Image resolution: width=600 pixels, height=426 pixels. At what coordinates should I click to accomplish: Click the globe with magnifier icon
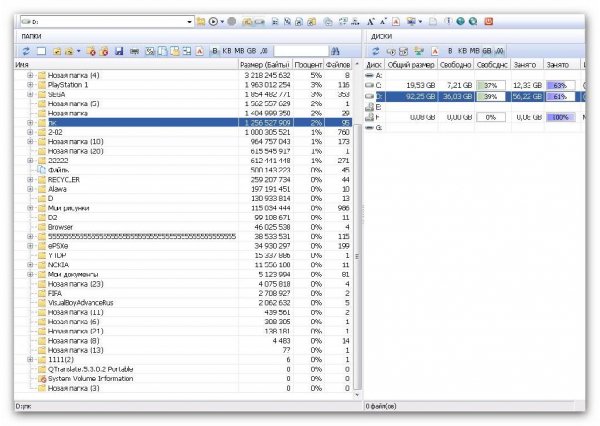pyautogui.click(x=473, y=22)
